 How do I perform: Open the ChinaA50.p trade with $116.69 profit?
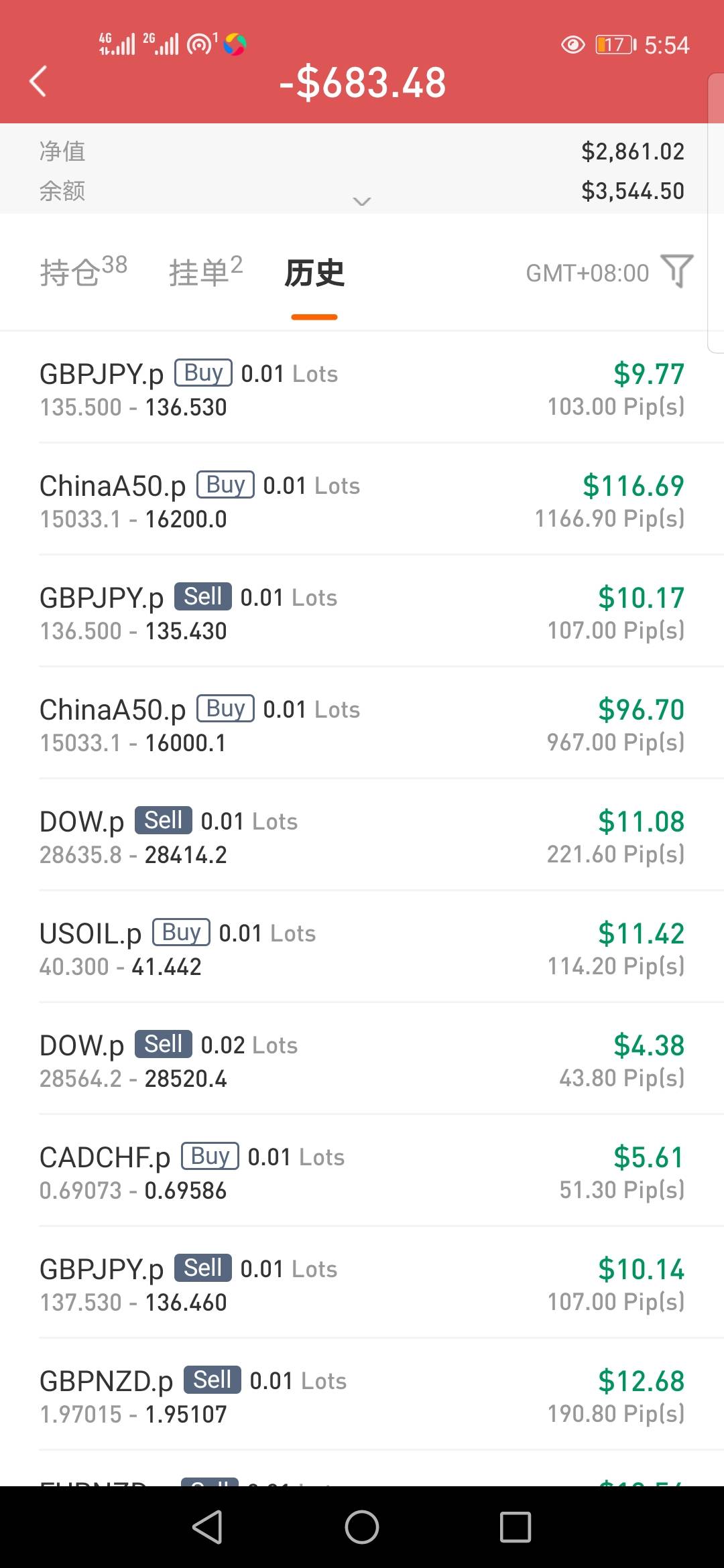click(362, 501)
